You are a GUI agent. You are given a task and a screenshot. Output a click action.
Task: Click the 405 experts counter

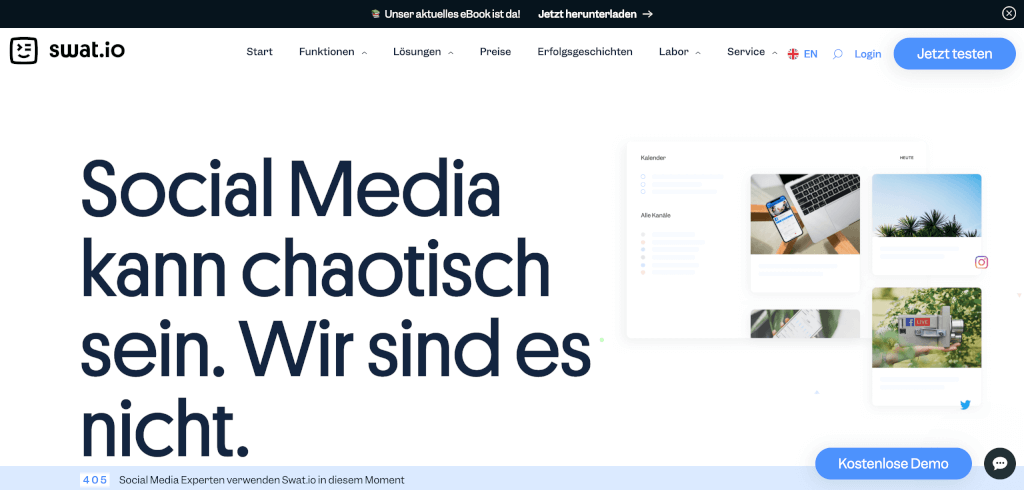click(x=95, y=480)
